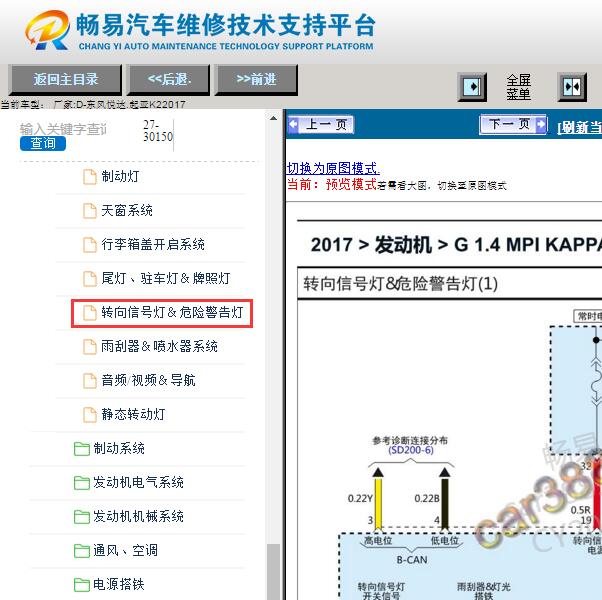
Task: Go back with <<后退 button
Action: point(169,79)
